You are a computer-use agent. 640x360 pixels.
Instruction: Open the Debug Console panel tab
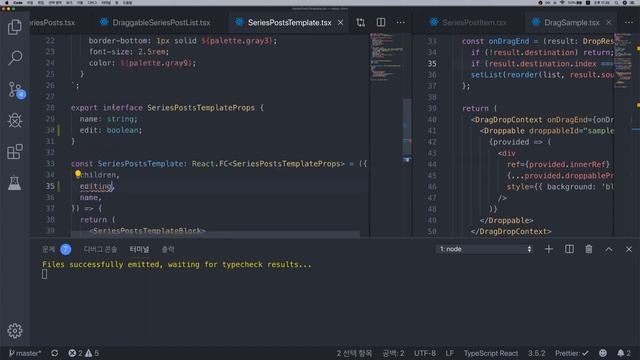pos(100,249)
